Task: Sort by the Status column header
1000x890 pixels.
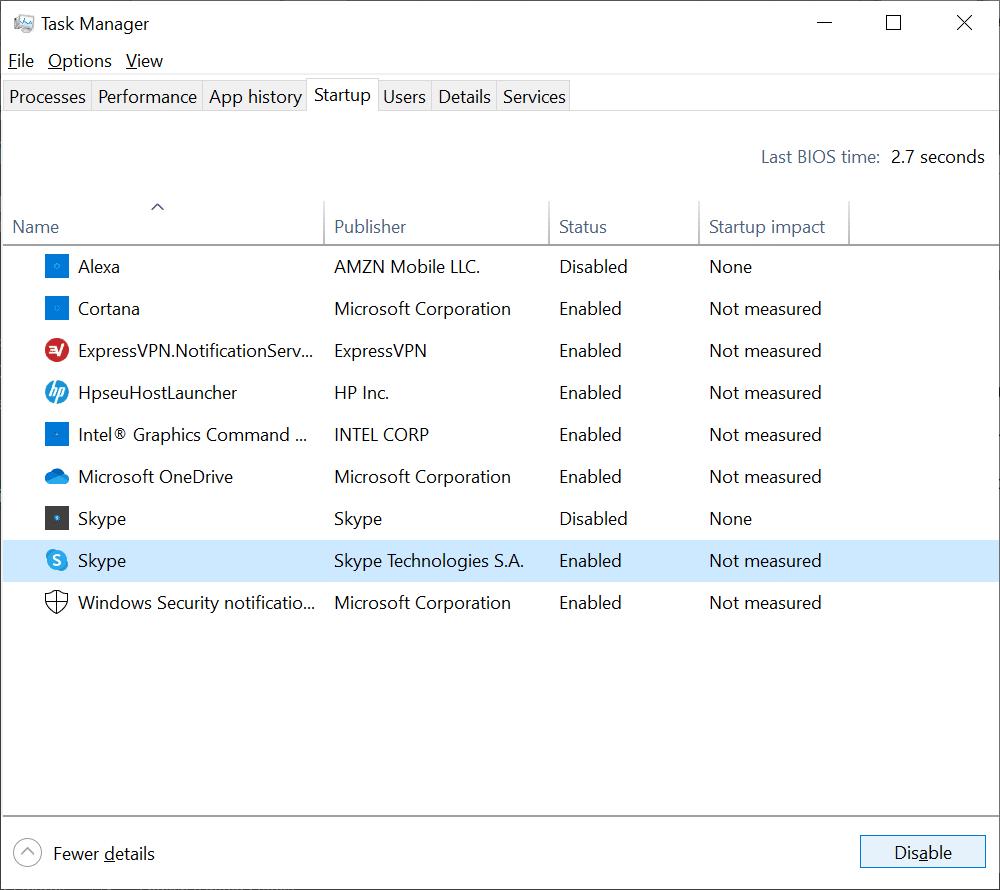Action: coord(624,222)
